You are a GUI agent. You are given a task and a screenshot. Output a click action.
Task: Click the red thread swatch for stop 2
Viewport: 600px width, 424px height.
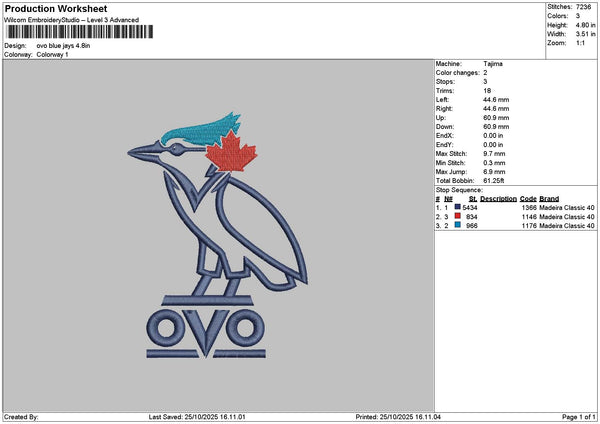coord(457,216)
